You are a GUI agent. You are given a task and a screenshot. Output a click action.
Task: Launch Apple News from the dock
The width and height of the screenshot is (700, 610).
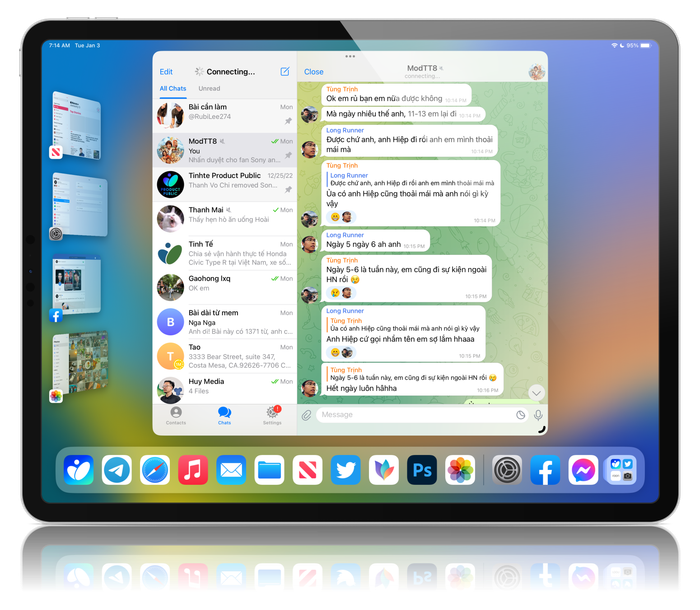point(308,470)
